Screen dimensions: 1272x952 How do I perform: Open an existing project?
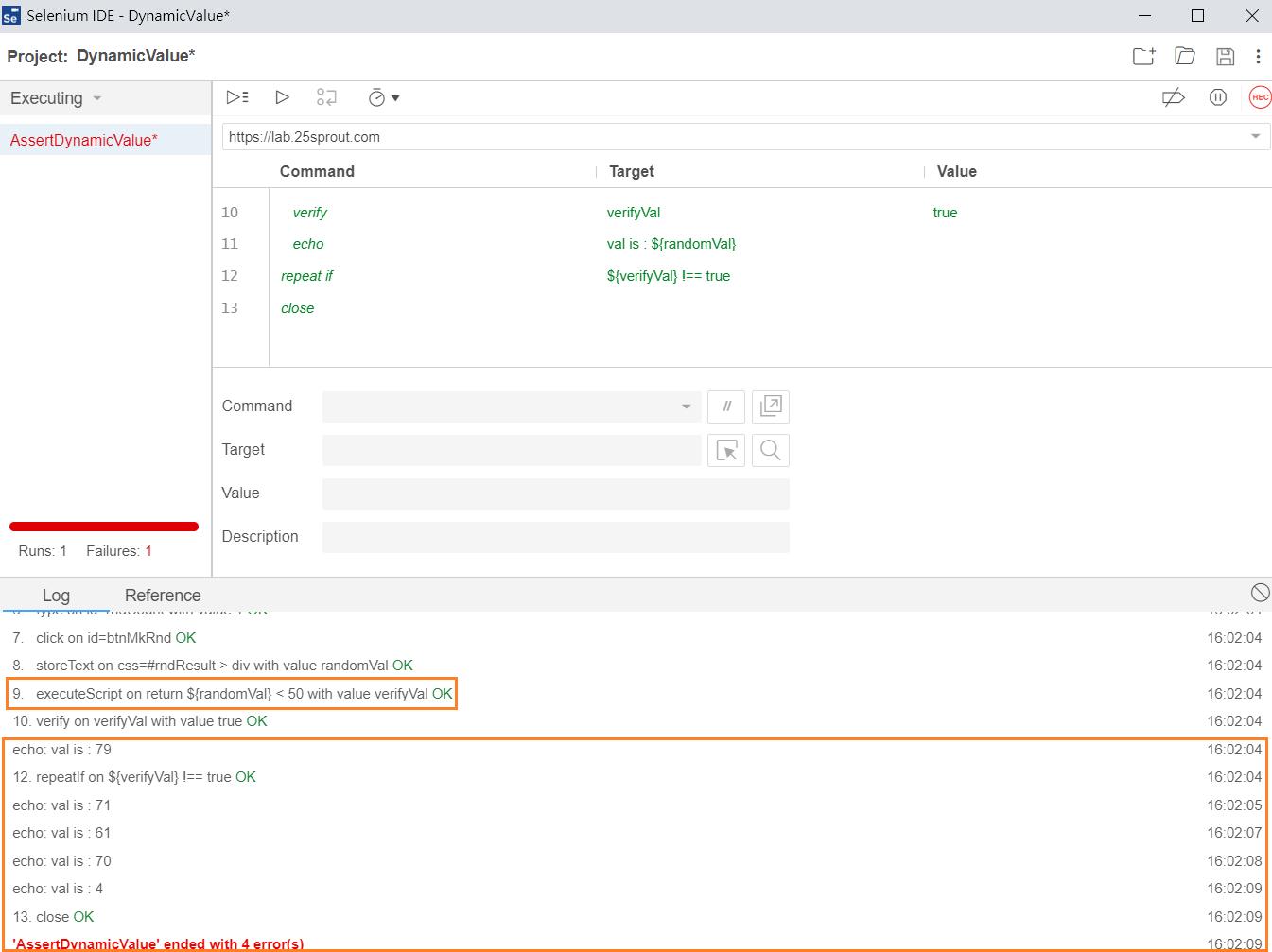tap(1185, 56)
